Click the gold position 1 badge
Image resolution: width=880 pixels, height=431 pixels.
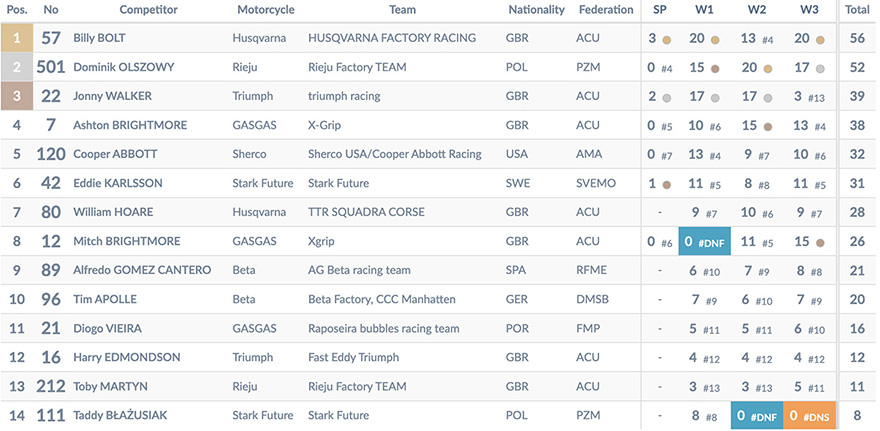click(x=17, y=38)
